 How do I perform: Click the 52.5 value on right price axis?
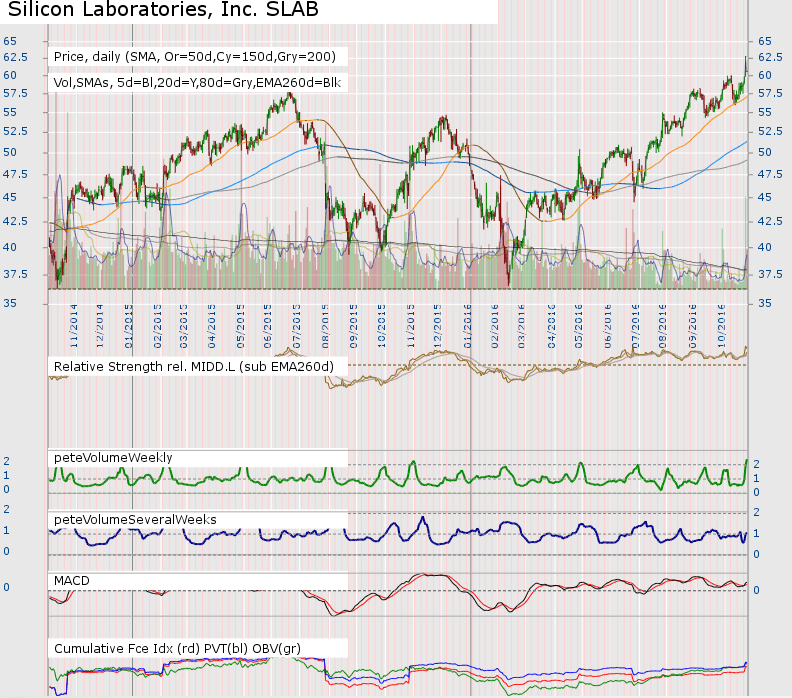pyautogui.click(x=770, y=131)
